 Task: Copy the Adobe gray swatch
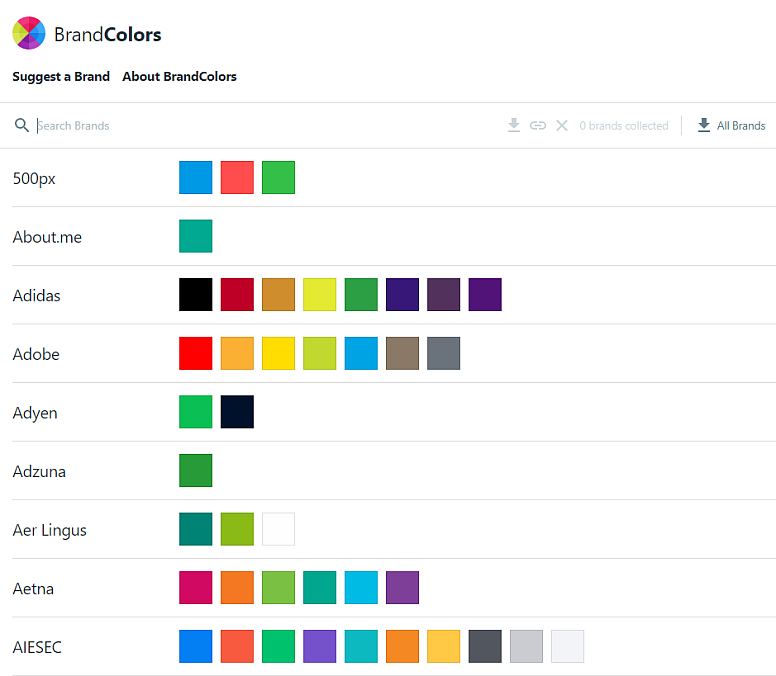(x=443, y=353)
